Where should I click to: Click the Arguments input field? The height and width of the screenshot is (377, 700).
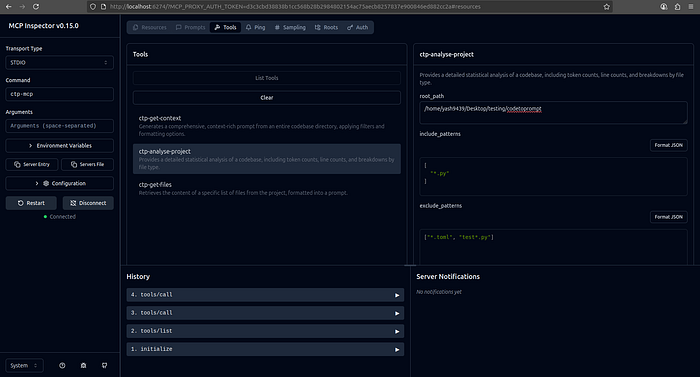[x=59, y=126]
